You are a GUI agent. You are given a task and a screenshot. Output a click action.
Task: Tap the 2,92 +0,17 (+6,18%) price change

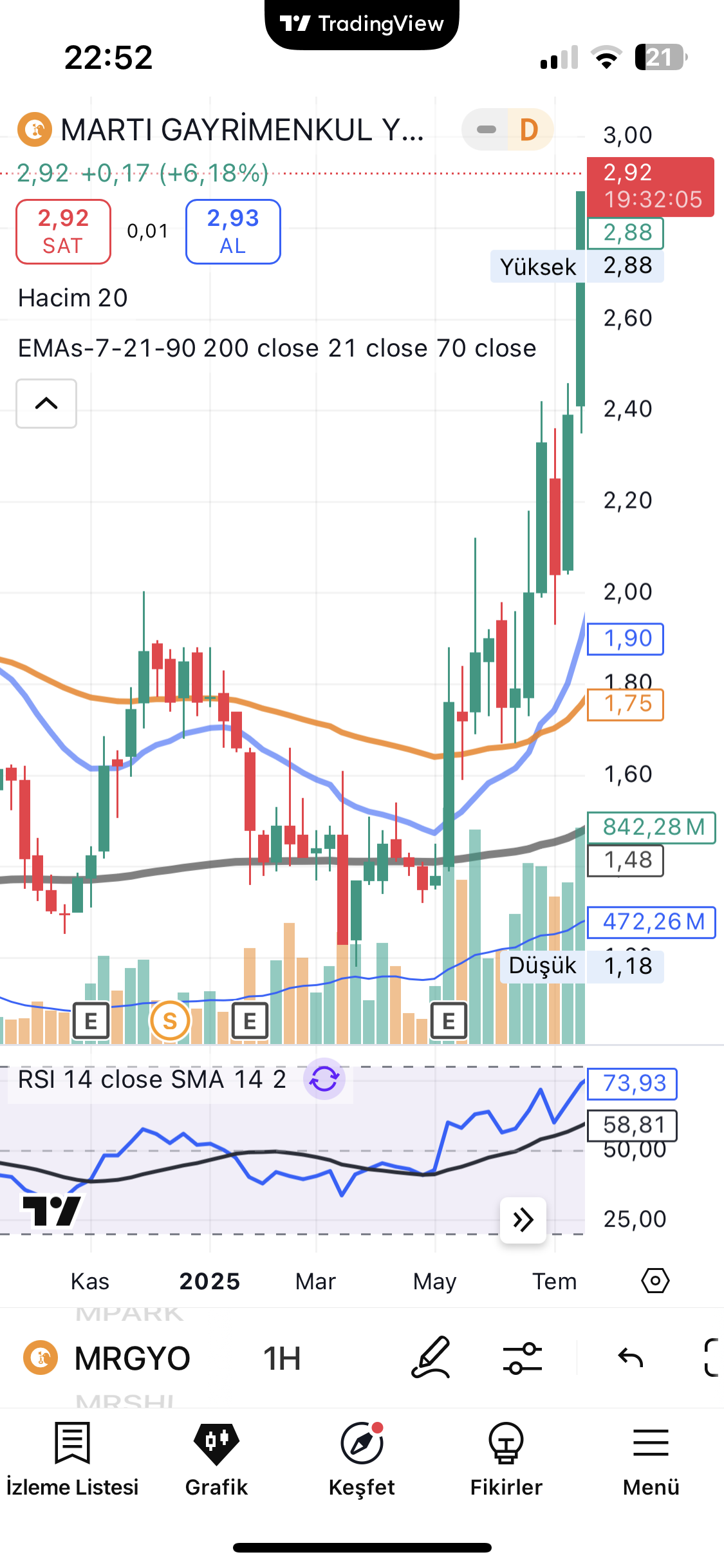click(x=142, y=173)
